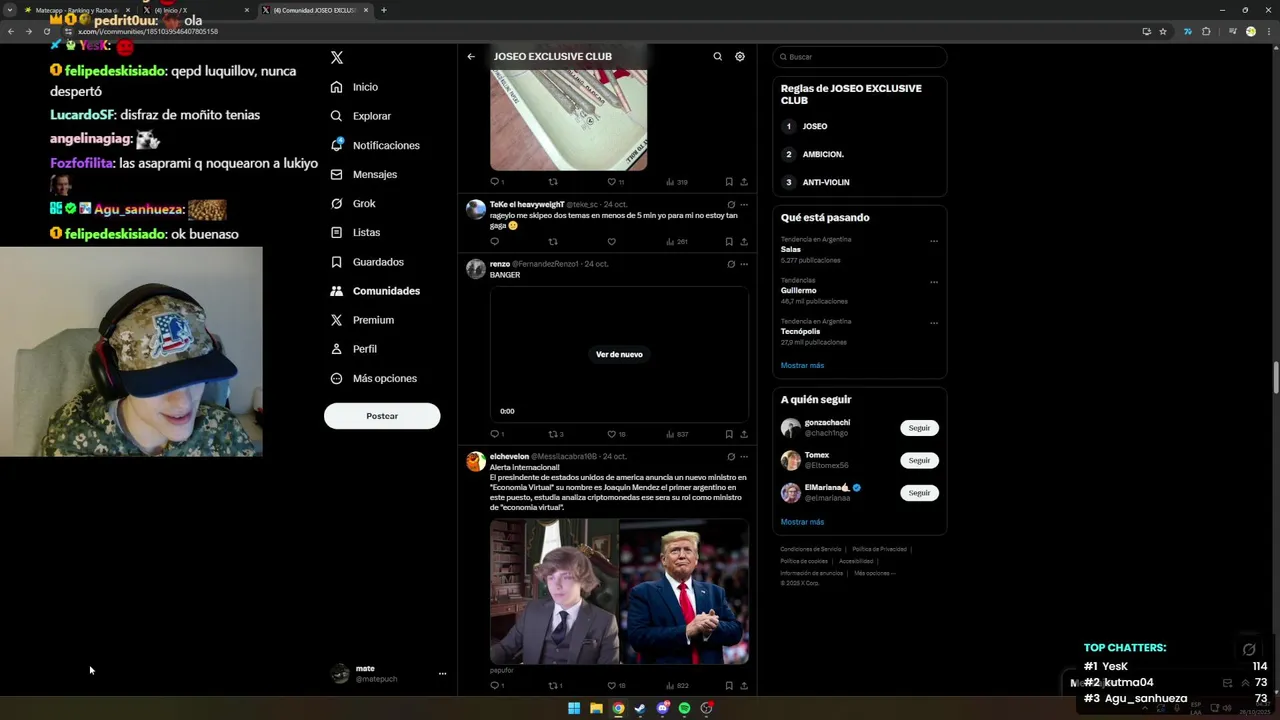
Task: Open Comunidades in the sidebar
Action: 375,291
